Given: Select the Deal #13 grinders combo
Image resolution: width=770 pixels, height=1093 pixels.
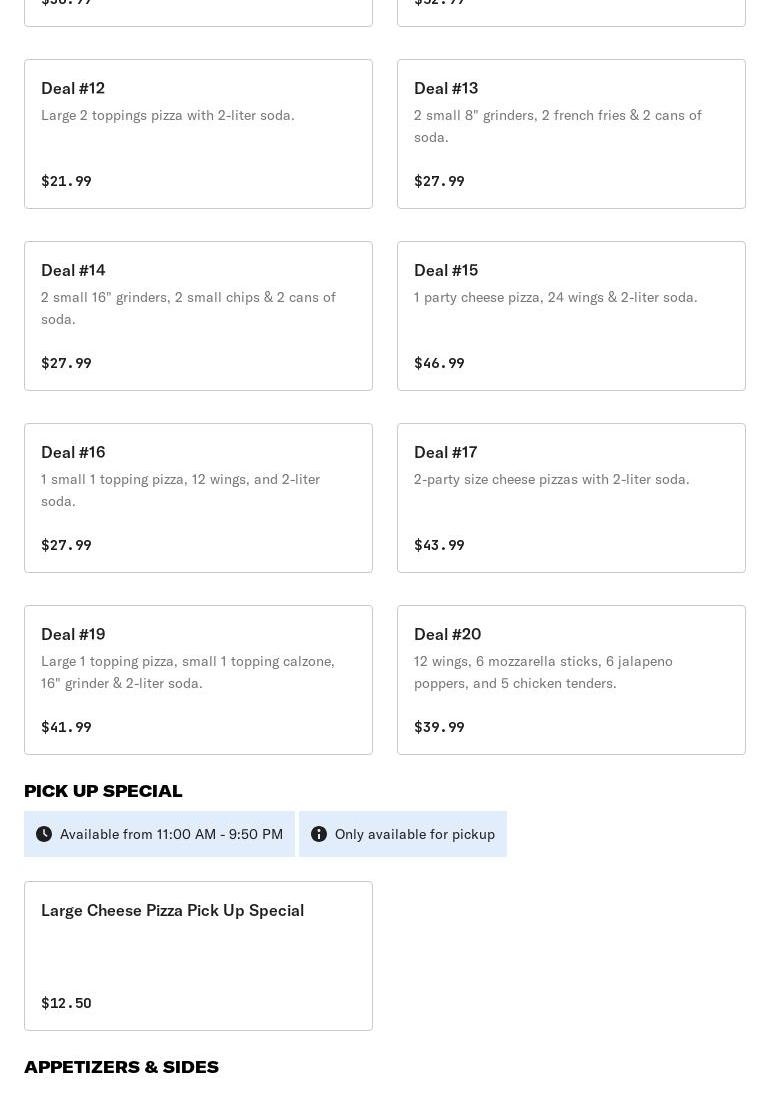Looking at the screenshot, I should [x=571, y=134].
